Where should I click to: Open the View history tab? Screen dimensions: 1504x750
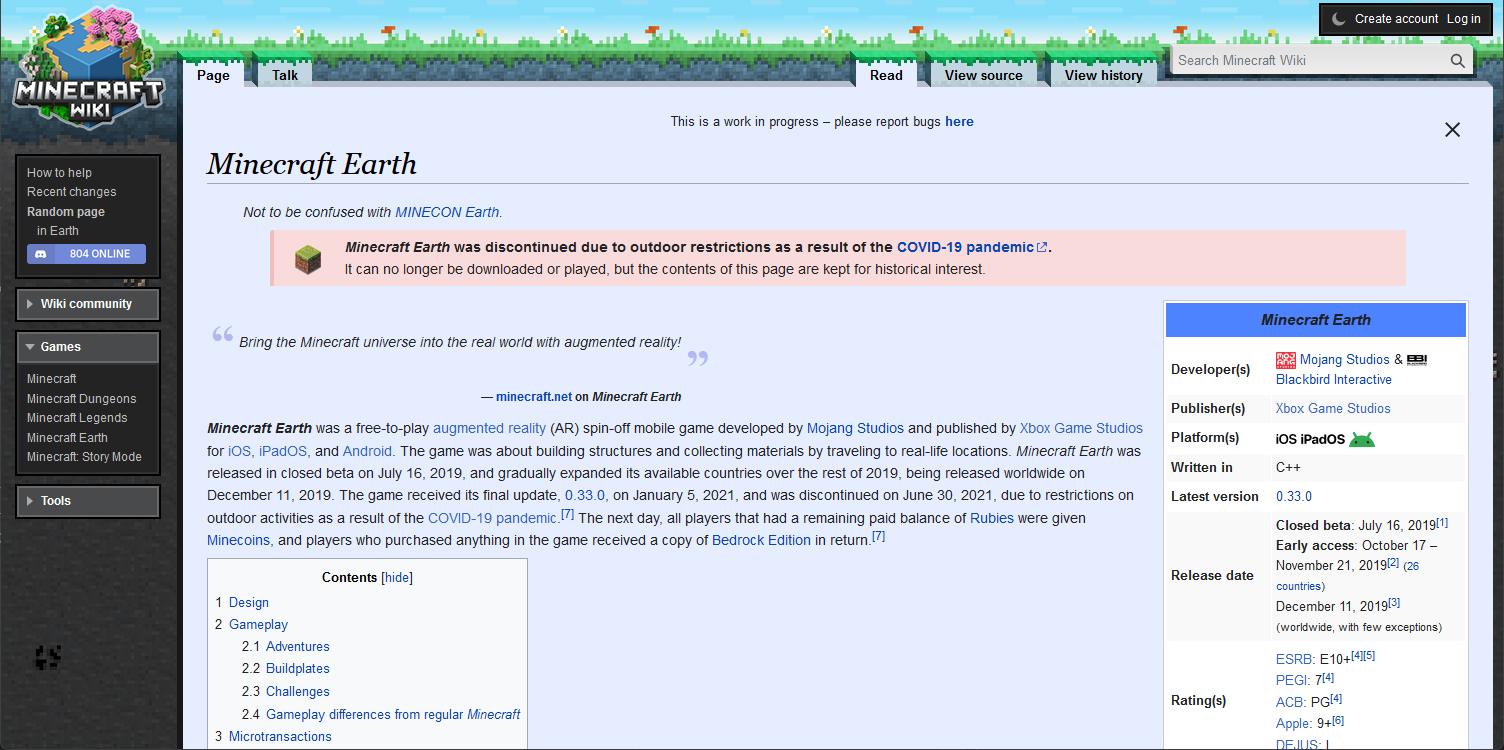point(1104,75)
